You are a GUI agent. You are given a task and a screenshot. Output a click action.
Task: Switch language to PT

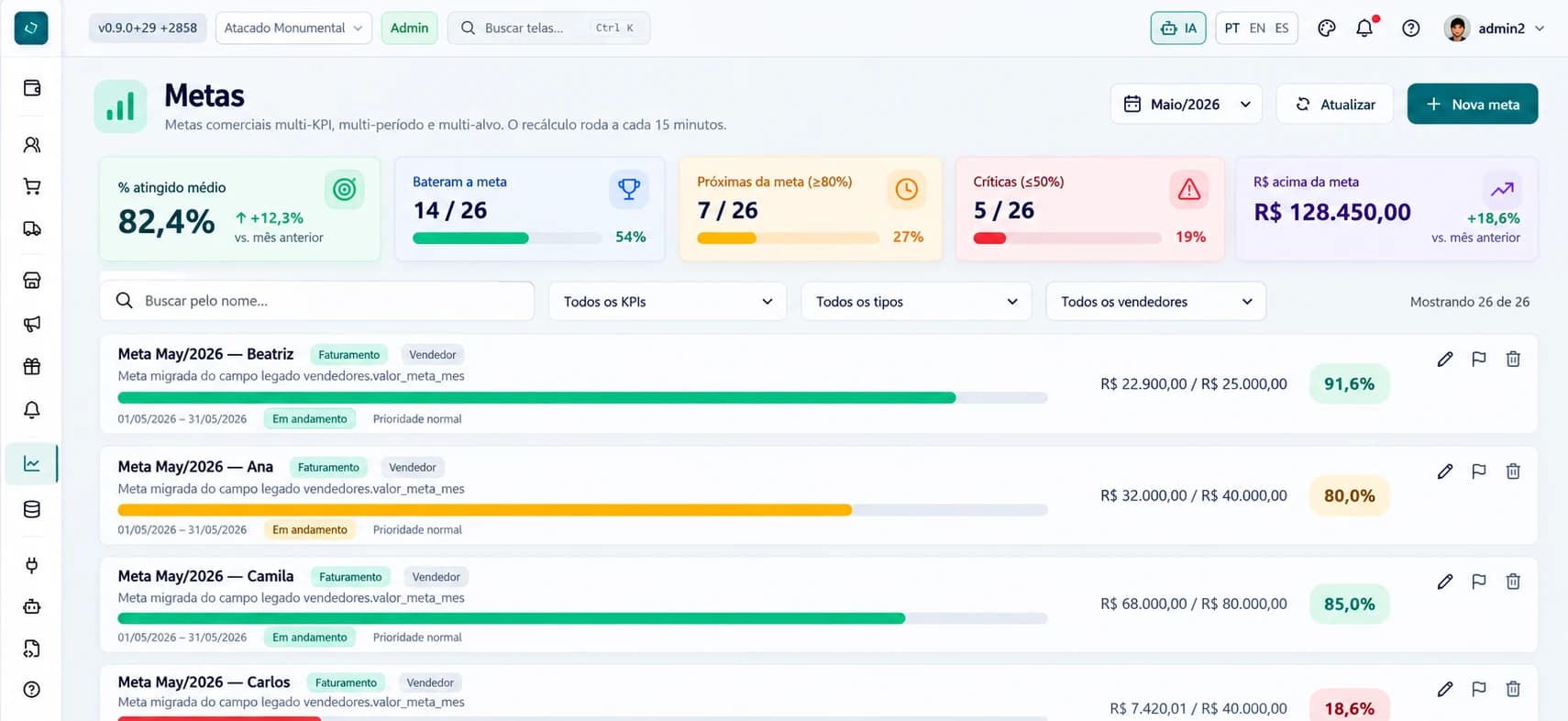[1231, 28]
